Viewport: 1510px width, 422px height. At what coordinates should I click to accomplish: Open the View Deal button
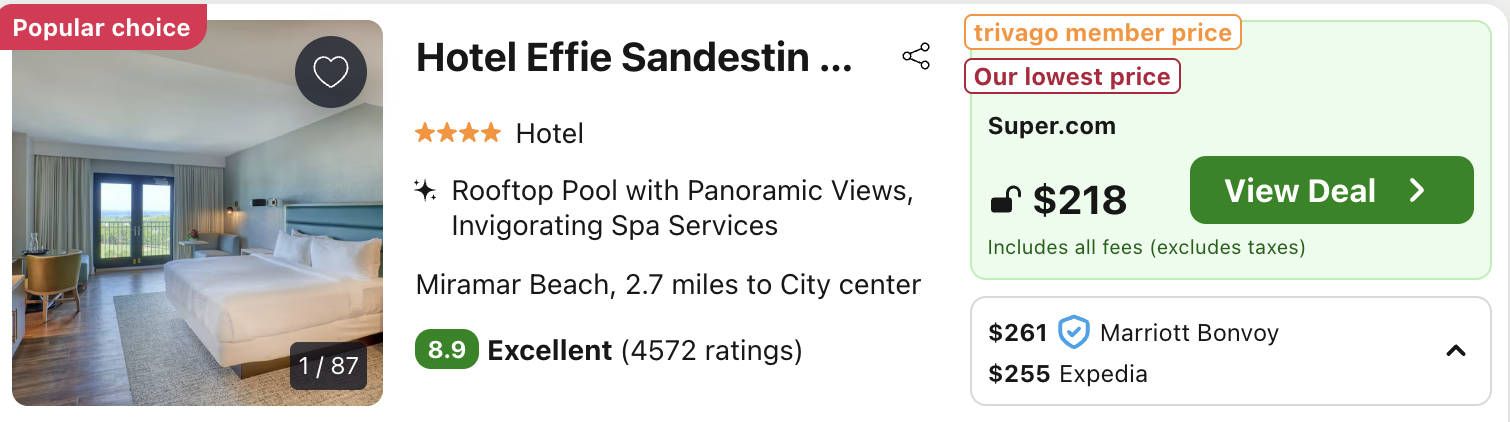click(x=1332, y=190)
